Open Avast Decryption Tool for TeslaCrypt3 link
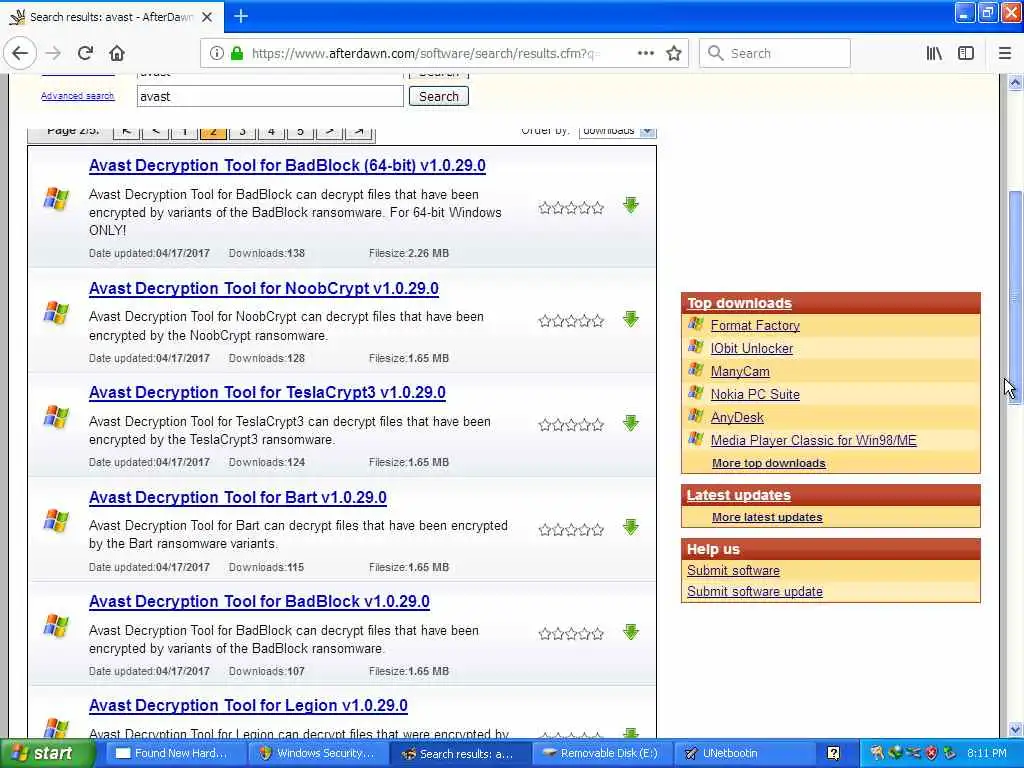Screen dimensions: 1024x768 click(x=267, y=392)
